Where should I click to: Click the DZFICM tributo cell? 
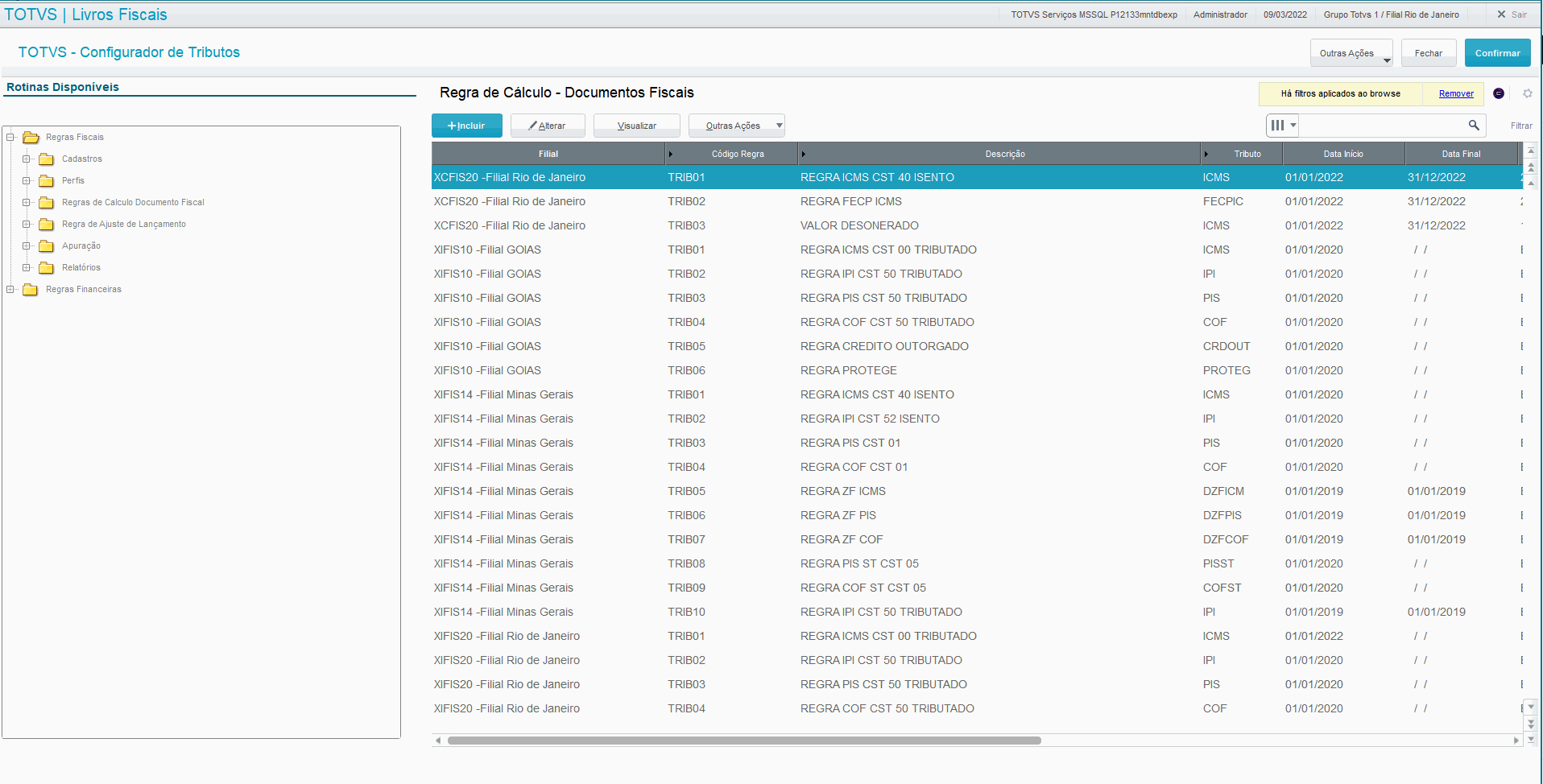click(x=1223, y=491)
